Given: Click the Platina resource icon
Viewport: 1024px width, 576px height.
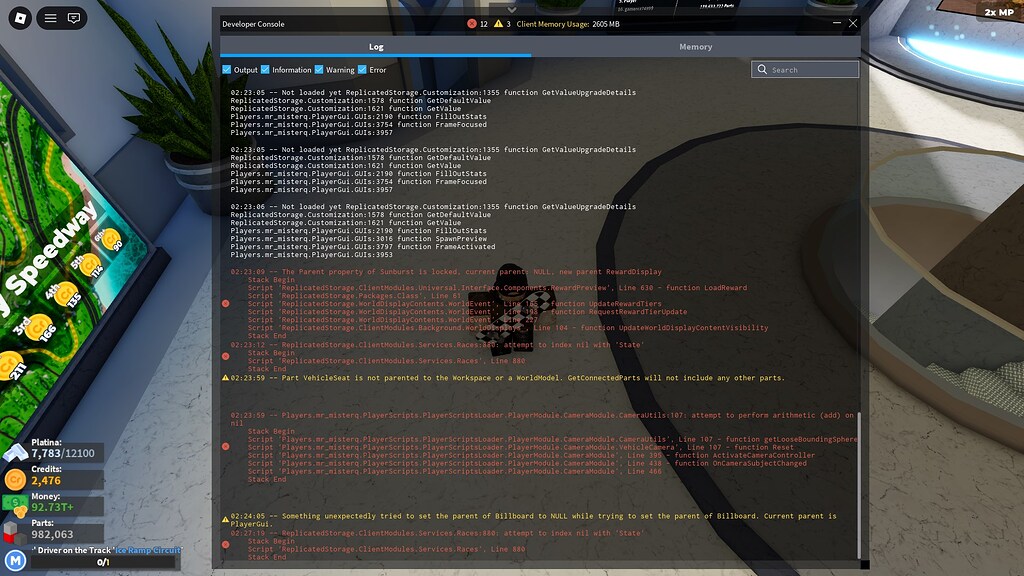Looking at the screenshot, I should (15, 452).
